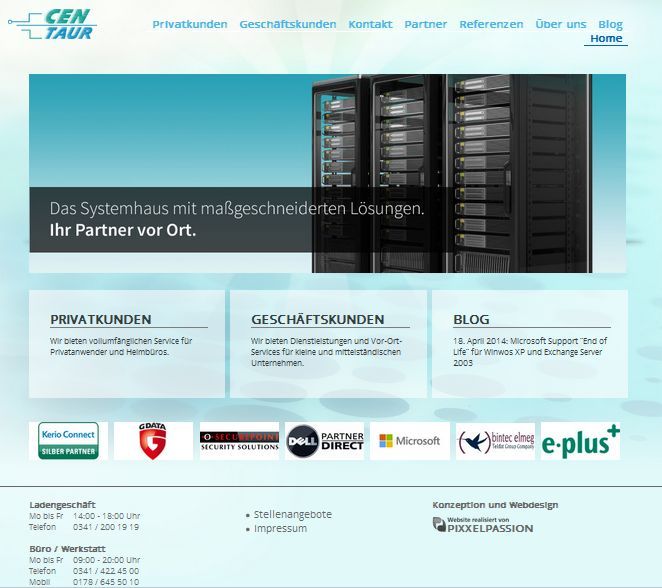Click the Securepoint Security Solutions logo

click(239, 441)
